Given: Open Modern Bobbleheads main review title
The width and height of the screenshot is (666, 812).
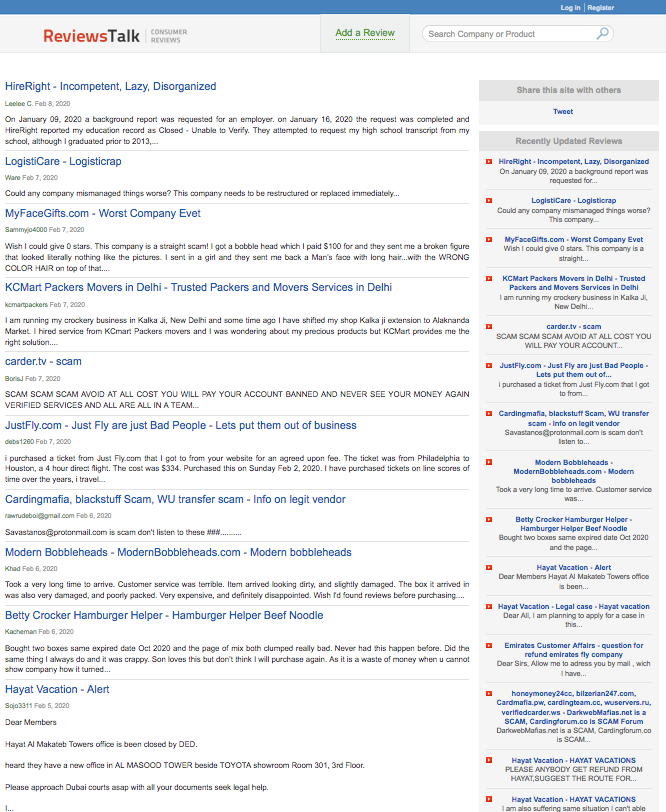Looking at the screenshot, I should 178,553.
